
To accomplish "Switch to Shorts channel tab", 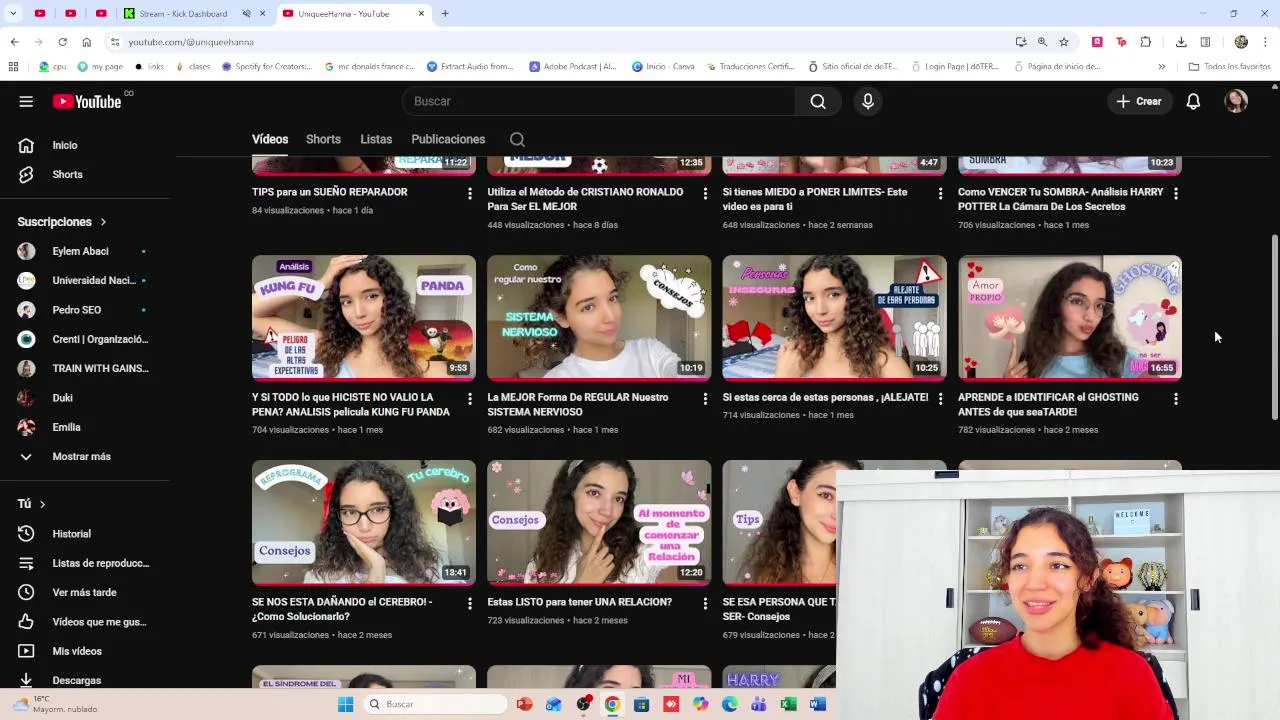I will (323, 139).
